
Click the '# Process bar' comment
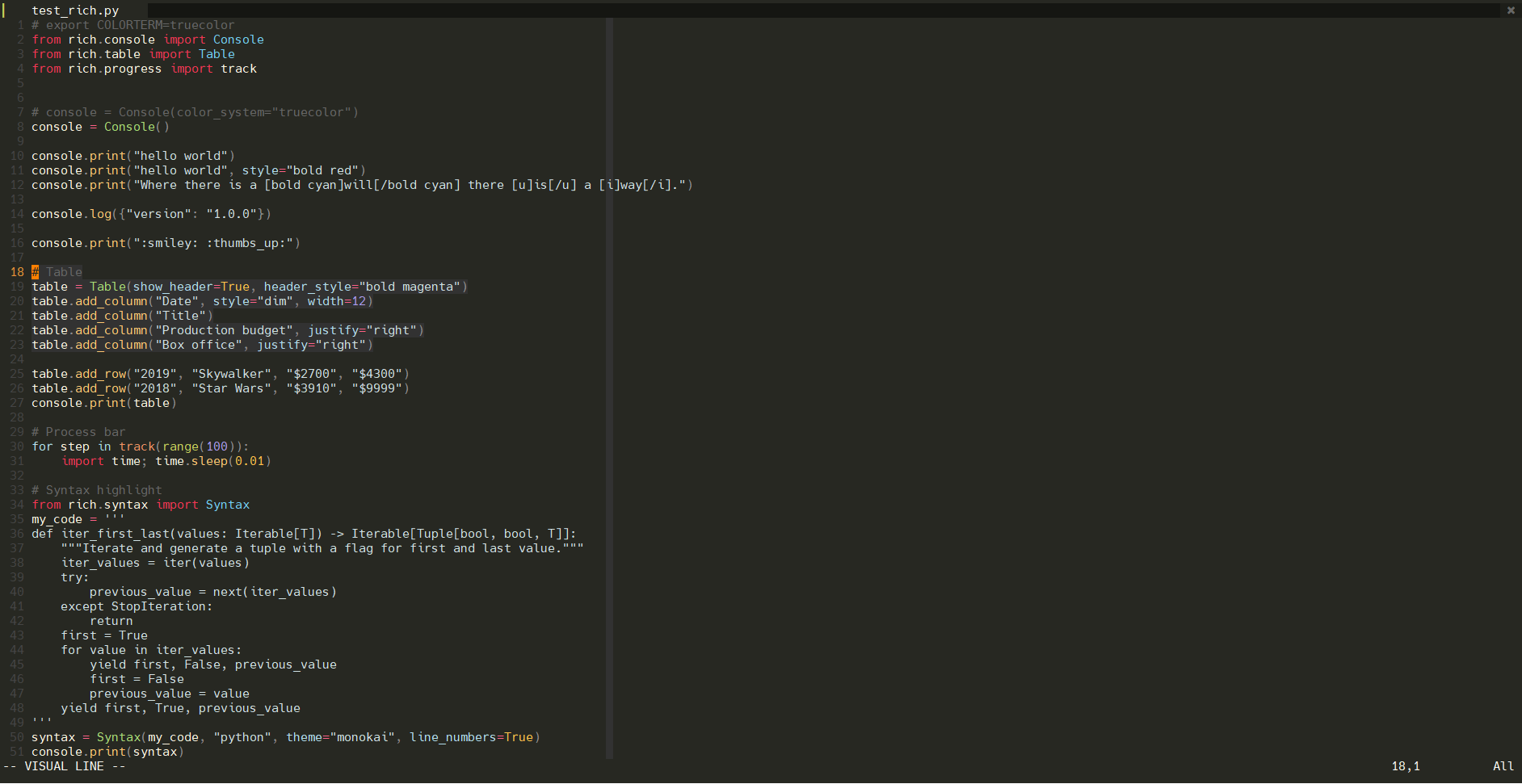pos(78,432)
